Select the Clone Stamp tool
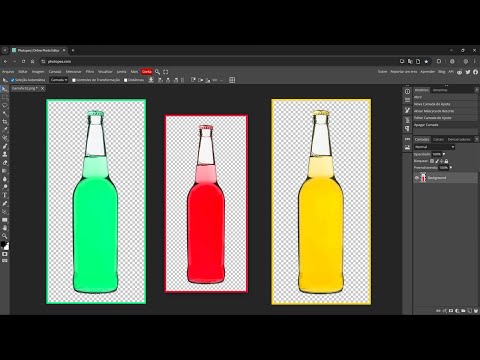The height and width of the screenshot is (360, 480). pos(5,154)
